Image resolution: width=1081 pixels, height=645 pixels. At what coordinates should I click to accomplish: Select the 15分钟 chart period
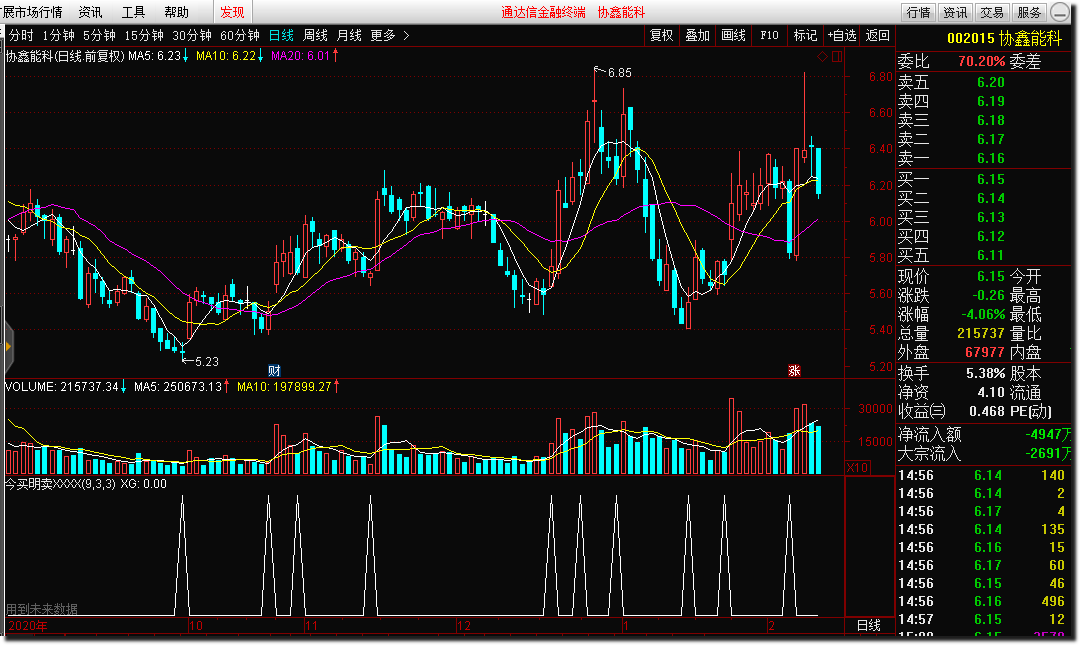click(143, 35)
